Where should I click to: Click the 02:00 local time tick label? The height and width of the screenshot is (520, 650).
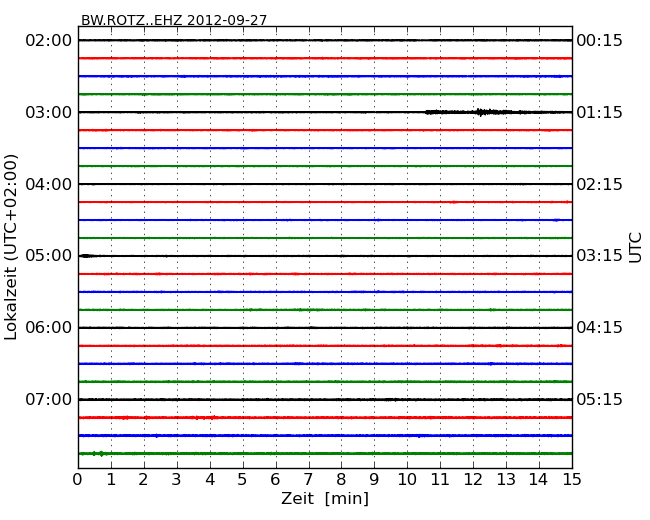coord(49,41)
